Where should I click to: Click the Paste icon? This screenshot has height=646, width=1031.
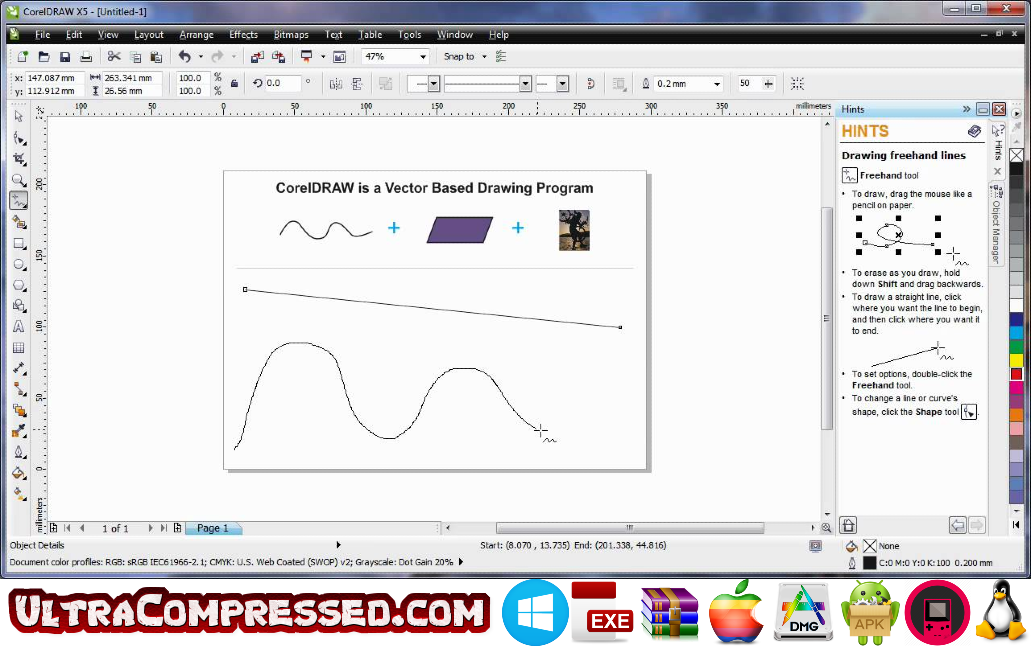click(156, 57)
